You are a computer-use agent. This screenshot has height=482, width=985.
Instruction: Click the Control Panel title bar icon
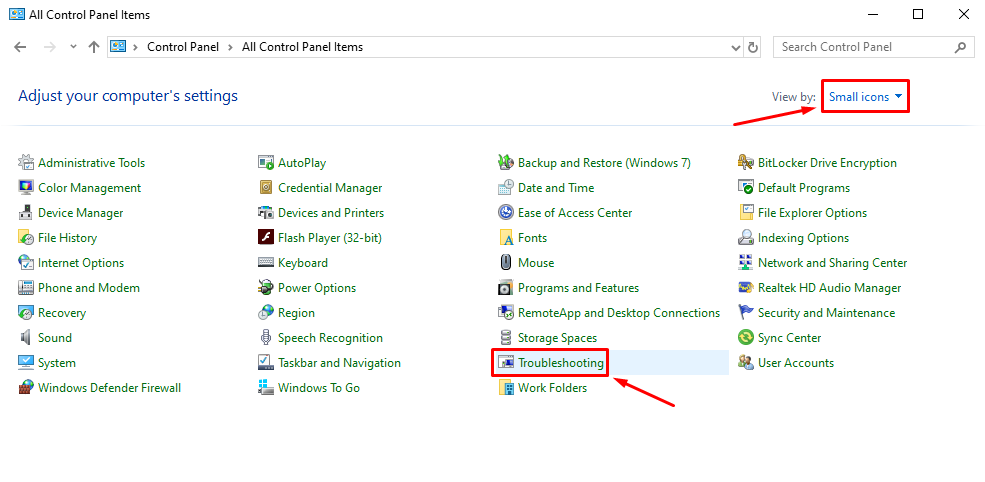click(16, 14)
